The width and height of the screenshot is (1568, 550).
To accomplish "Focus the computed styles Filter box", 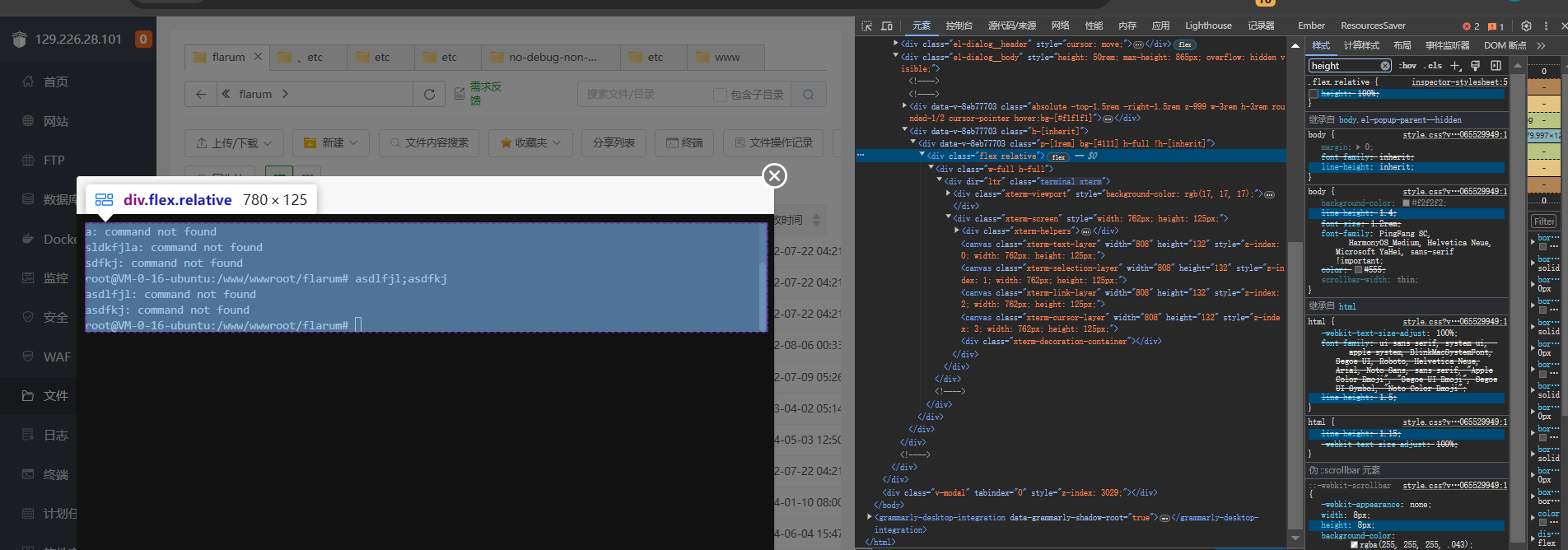I will 1544,221.
